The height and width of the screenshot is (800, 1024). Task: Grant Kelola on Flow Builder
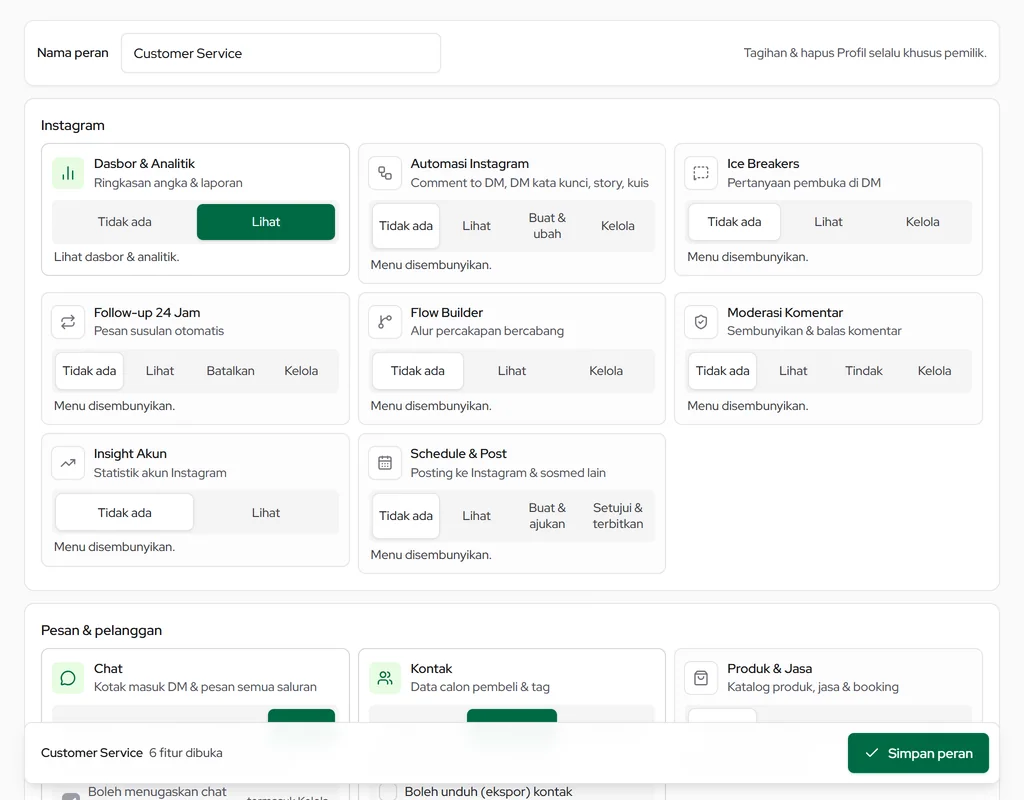pyautogui.click(x=606, y=371)
